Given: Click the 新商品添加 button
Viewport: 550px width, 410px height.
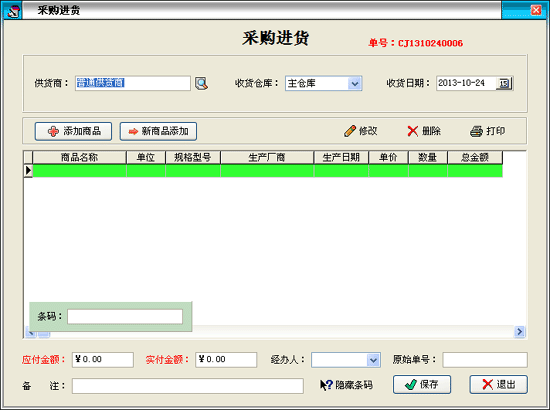Looking at the screenshot, I should coord(158,131).
